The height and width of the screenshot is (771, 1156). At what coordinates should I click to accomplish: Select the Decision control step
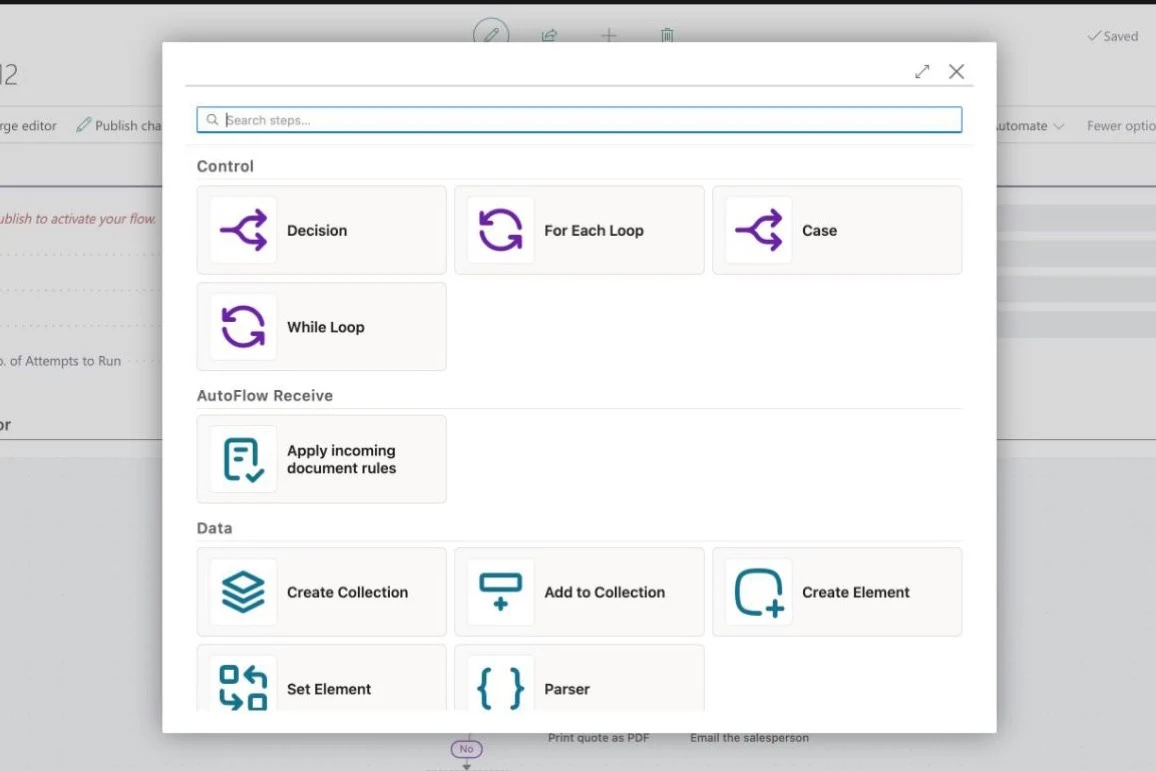click(x=321, y=230)
